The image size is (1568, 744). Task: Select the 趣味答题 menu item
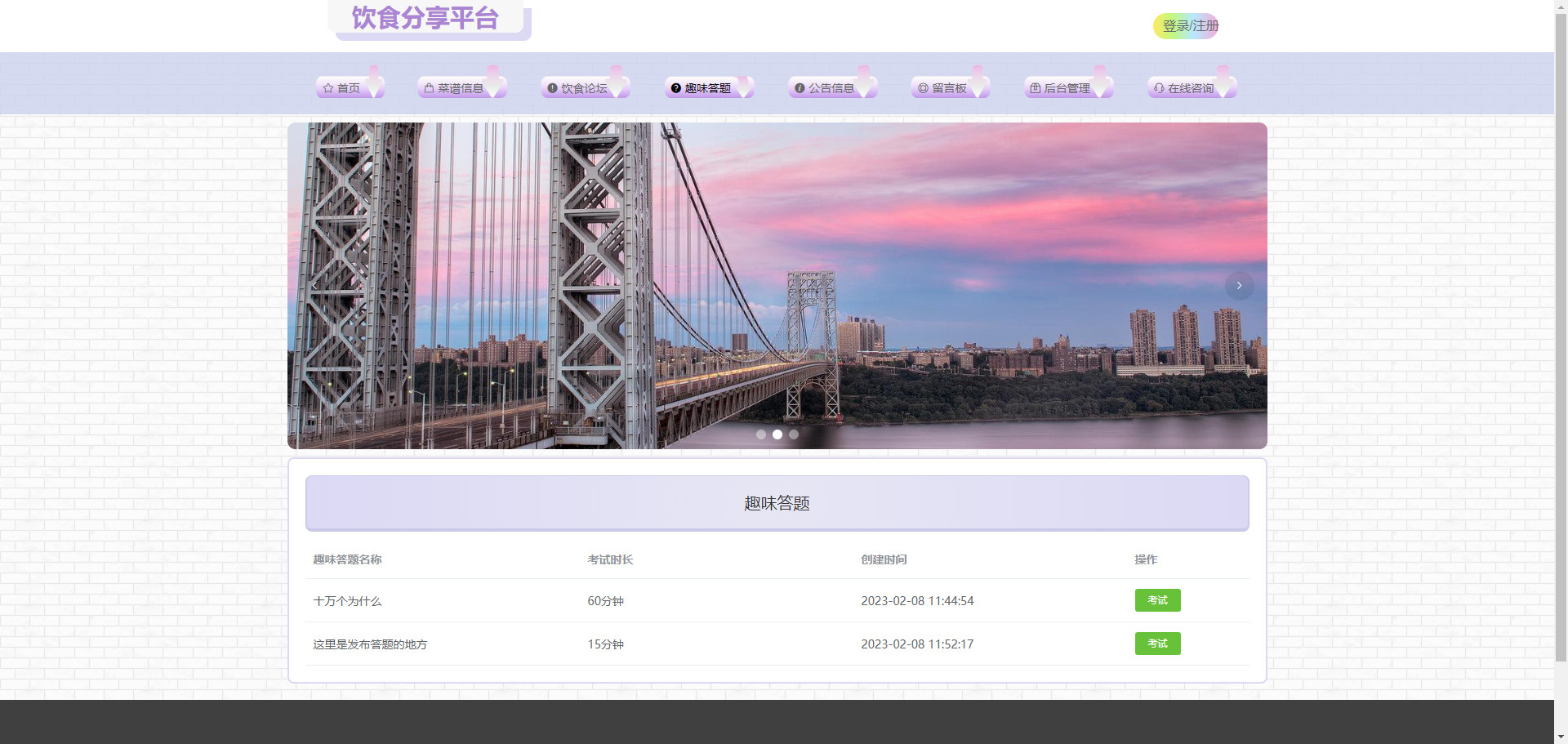coord(708,88)
